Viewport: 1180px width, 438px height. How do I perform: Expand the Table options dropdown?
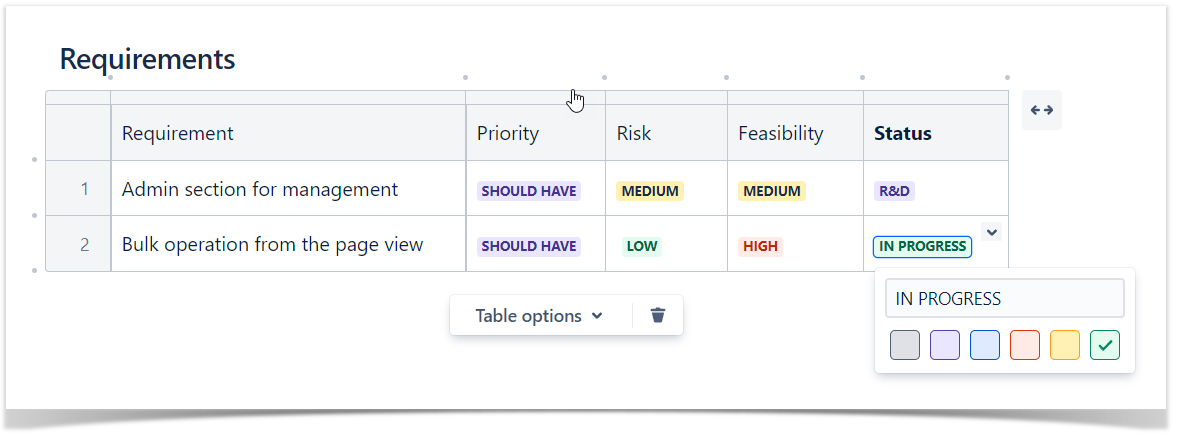point(539,315)
